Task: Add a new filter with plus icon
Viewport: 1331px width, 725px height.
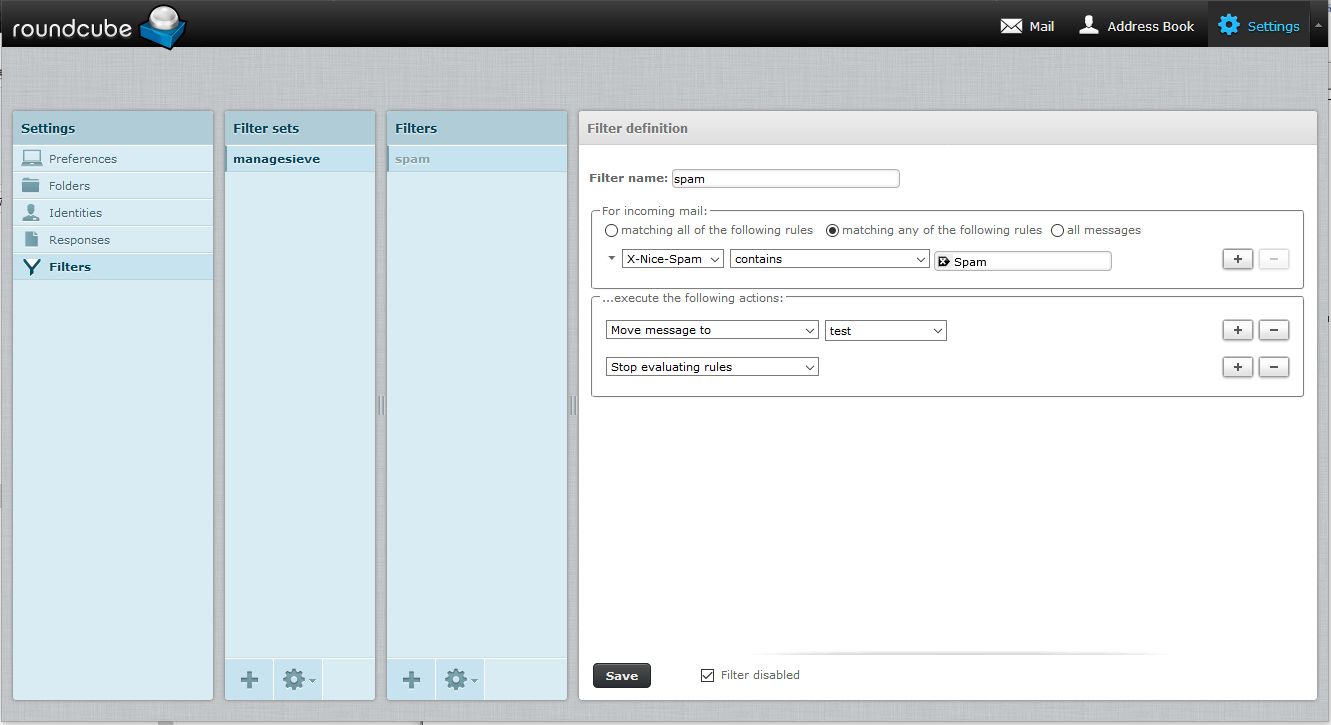Action: pos(411,680)
